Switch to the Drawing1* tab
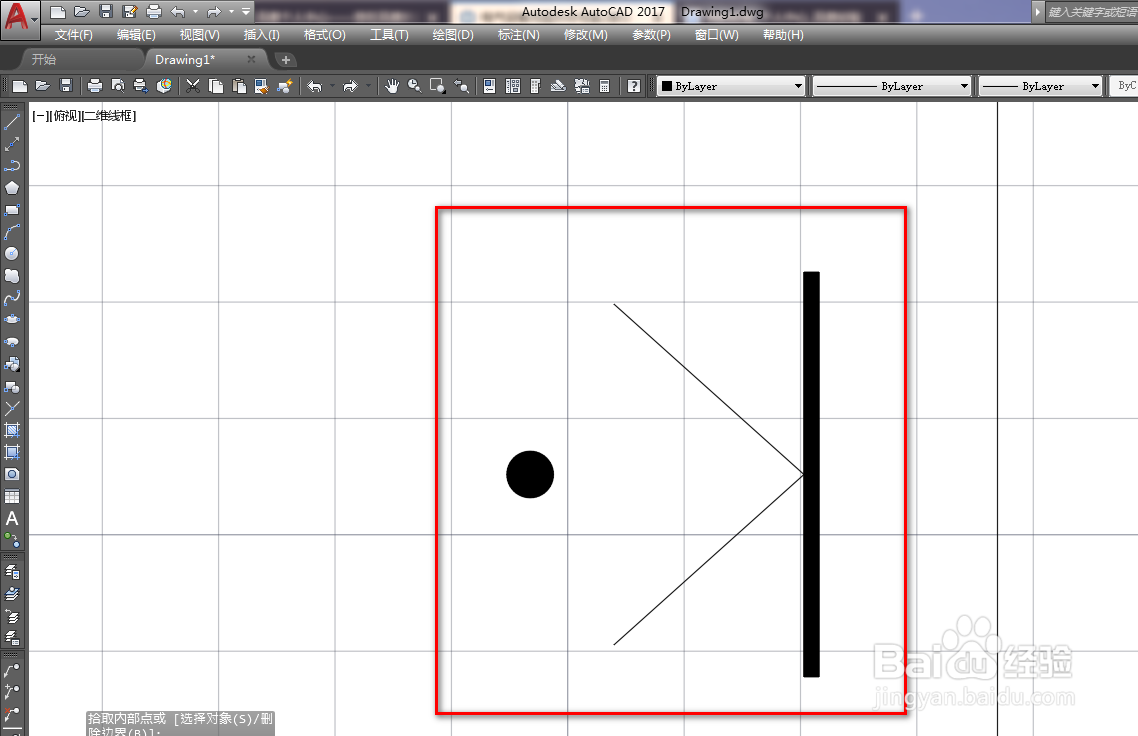The height and width of the screenshot is (736, 1138). click(185, 60)
